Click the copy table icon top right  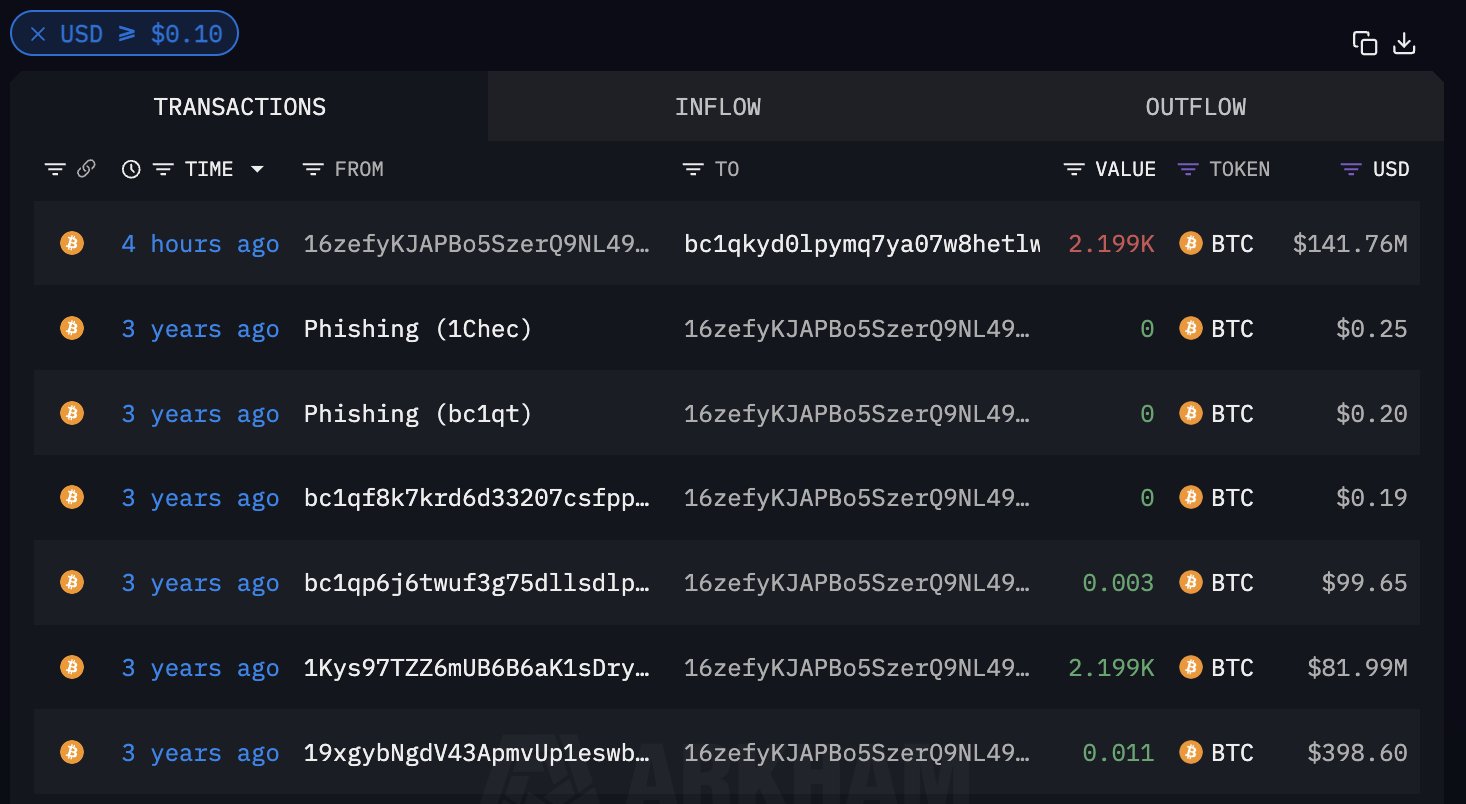[x=1365, y=41]
